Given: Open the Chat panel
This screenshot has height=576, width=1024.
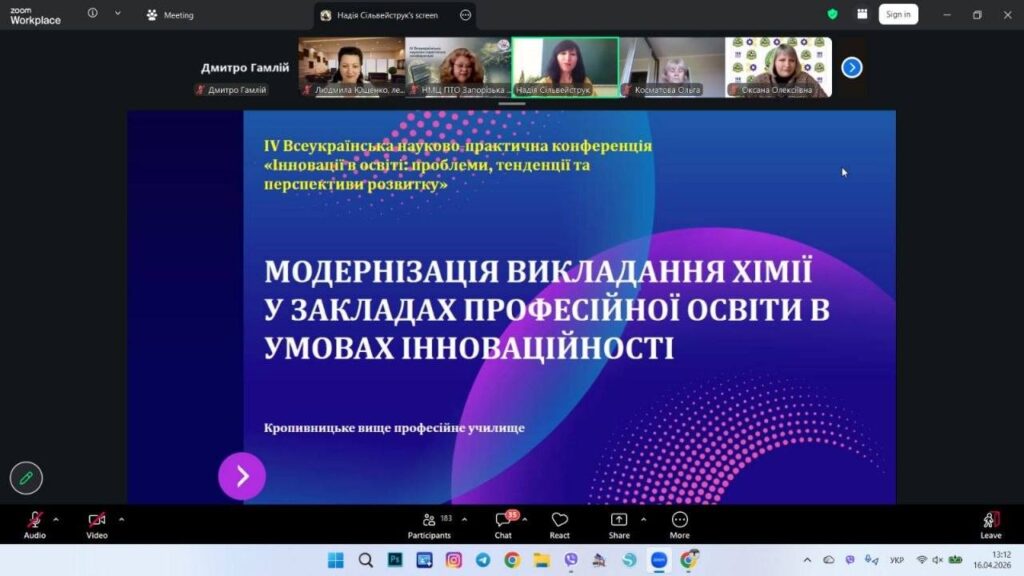Looking at the screenshot, I should coord(503,521).
